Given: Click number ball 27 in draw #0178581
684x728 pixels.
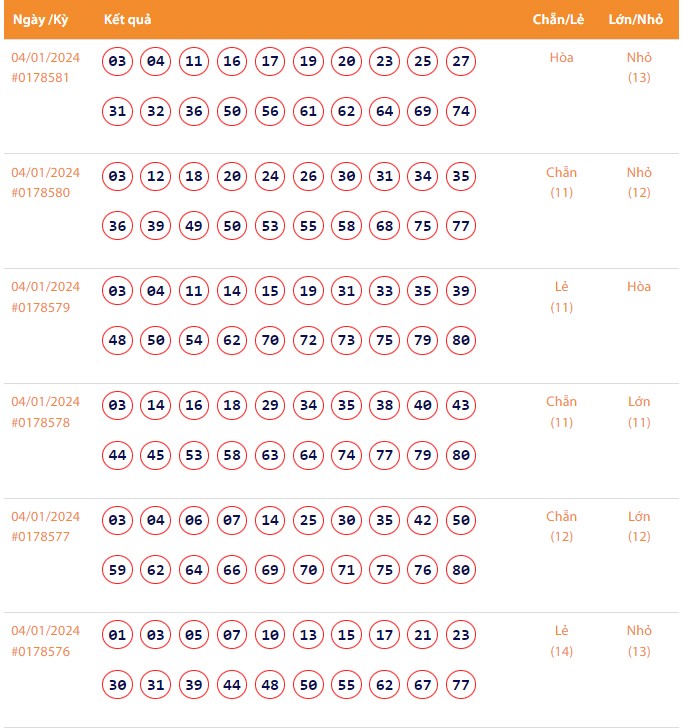Looking at the screenshot, I should tap(461, 62).
